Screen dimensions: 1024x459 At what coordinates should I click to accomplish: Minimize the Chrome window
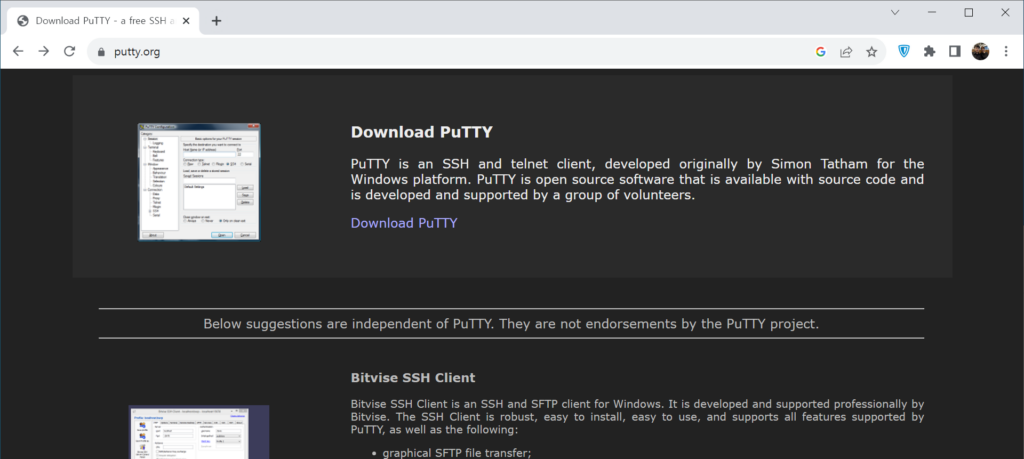click(932, 12)
